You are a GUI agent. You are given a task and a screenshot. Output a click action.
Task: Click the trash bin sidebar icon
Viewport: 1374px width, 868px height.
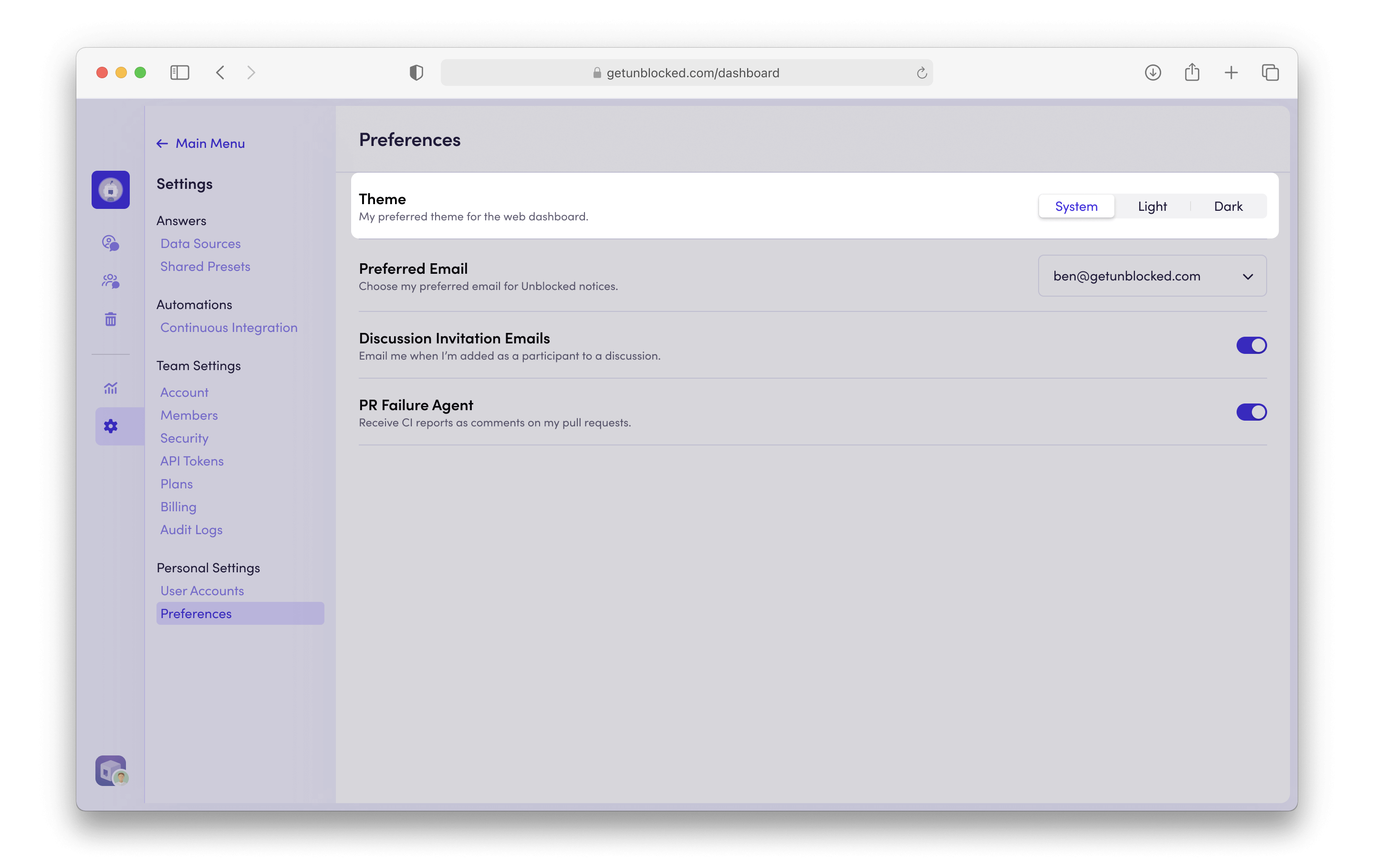coord(110,320)
